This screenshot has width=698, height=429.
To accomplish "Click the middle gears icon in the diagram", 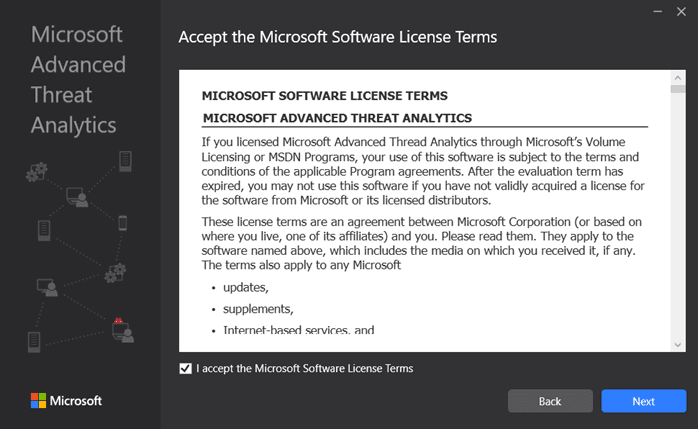I will click(115, 273).
